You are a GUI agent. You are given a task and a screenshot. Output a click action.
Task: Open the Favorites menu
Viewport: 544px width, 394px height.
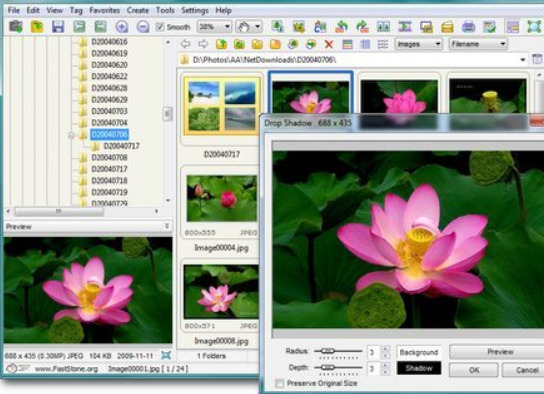pos(104,10)
